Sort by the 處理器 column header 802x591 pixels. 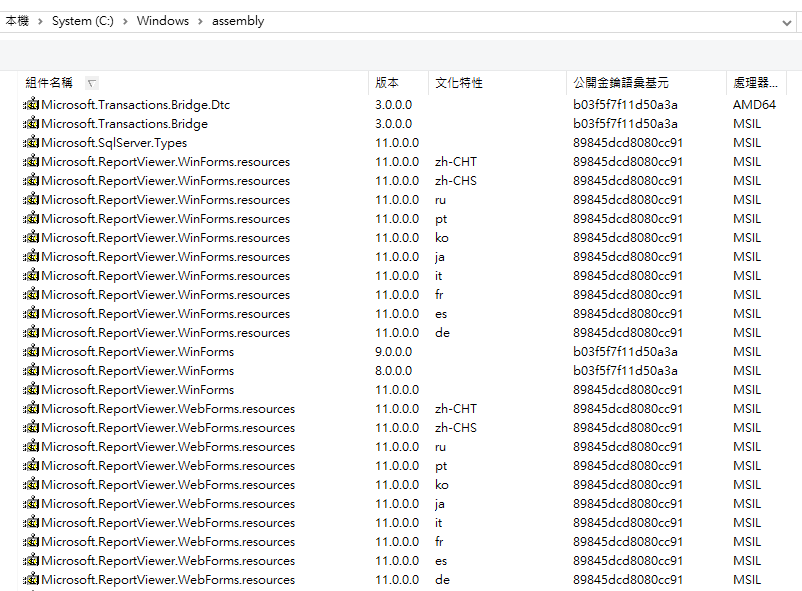(x=755, y=83)
